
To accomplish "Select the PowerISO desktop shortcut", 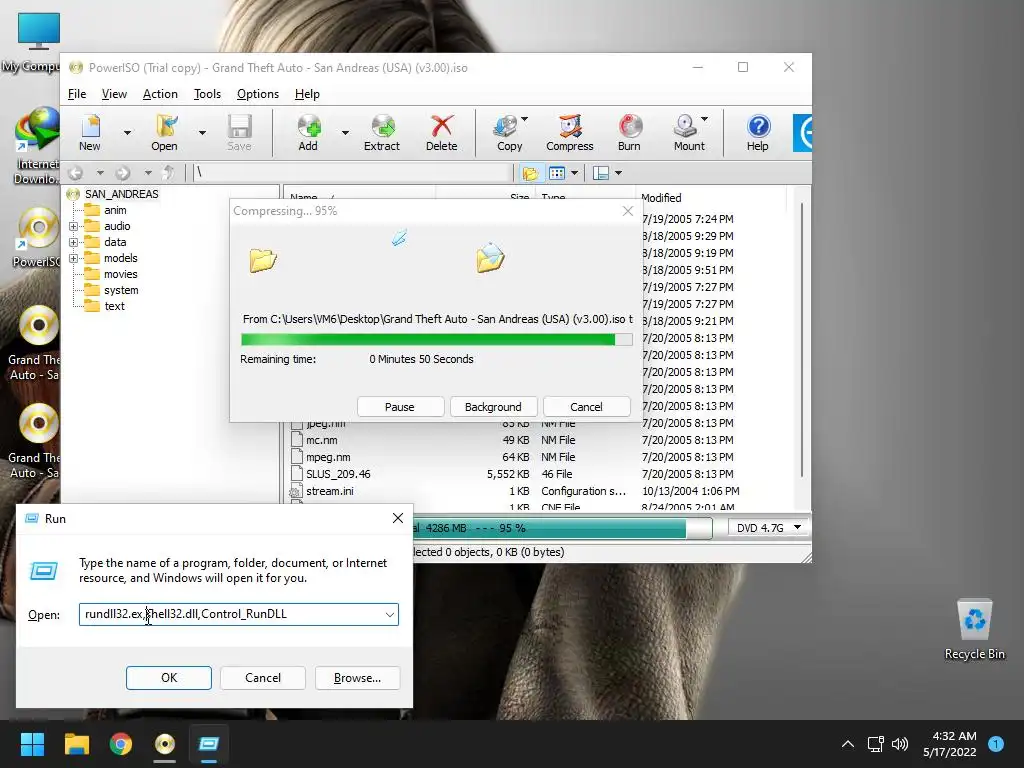I will click(x=37, y=237).
